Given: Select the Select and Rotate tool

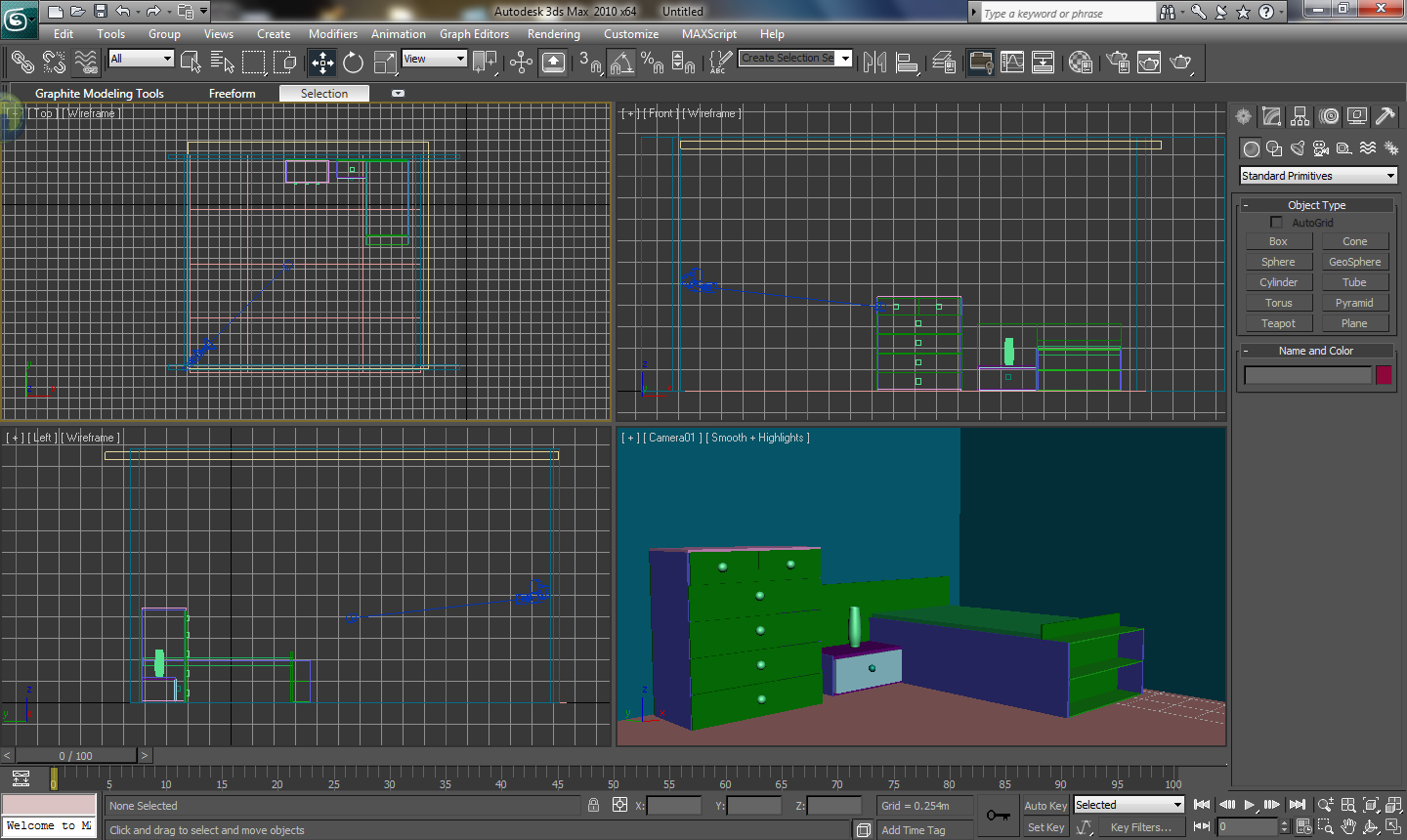Looking at the screenshot, I should point(353,63).
